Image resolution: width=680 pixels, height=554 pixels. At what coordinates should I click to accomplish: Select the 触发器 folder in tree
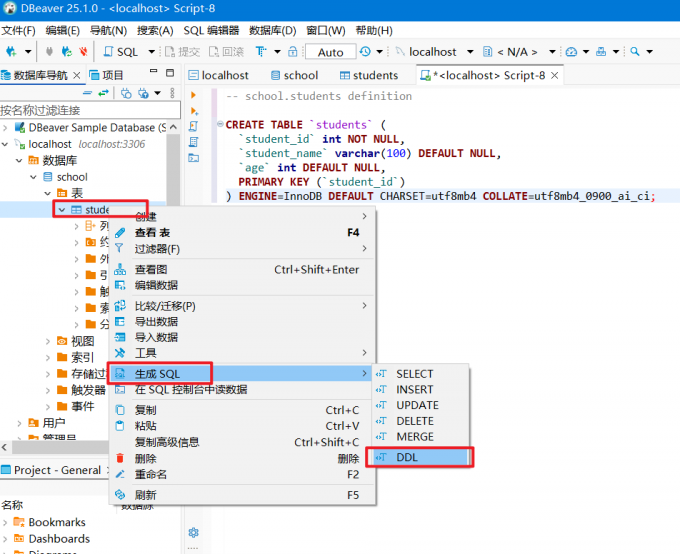[81, 390]
